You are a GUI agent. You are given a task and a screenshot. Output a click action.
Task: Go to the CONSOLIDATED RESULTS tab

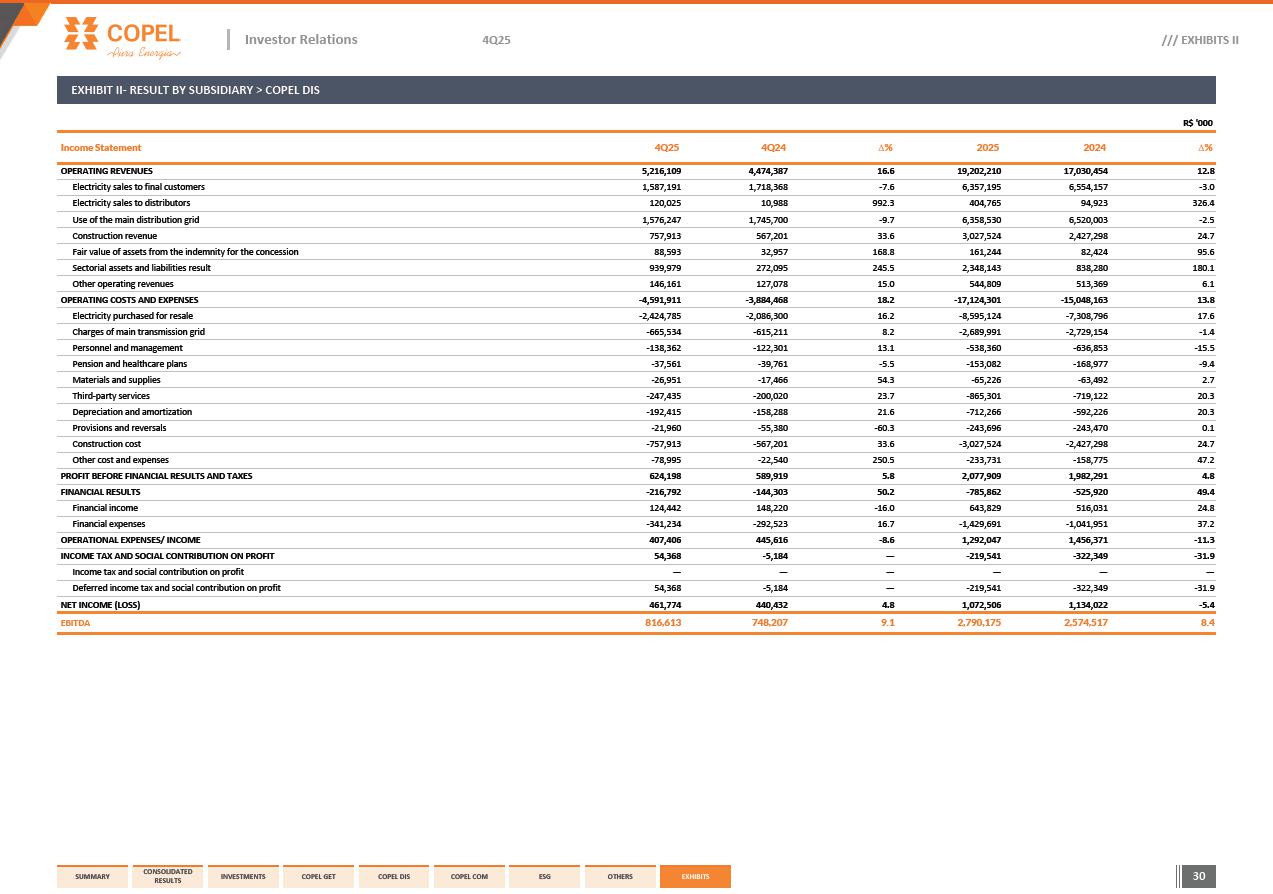click(168, 876)
